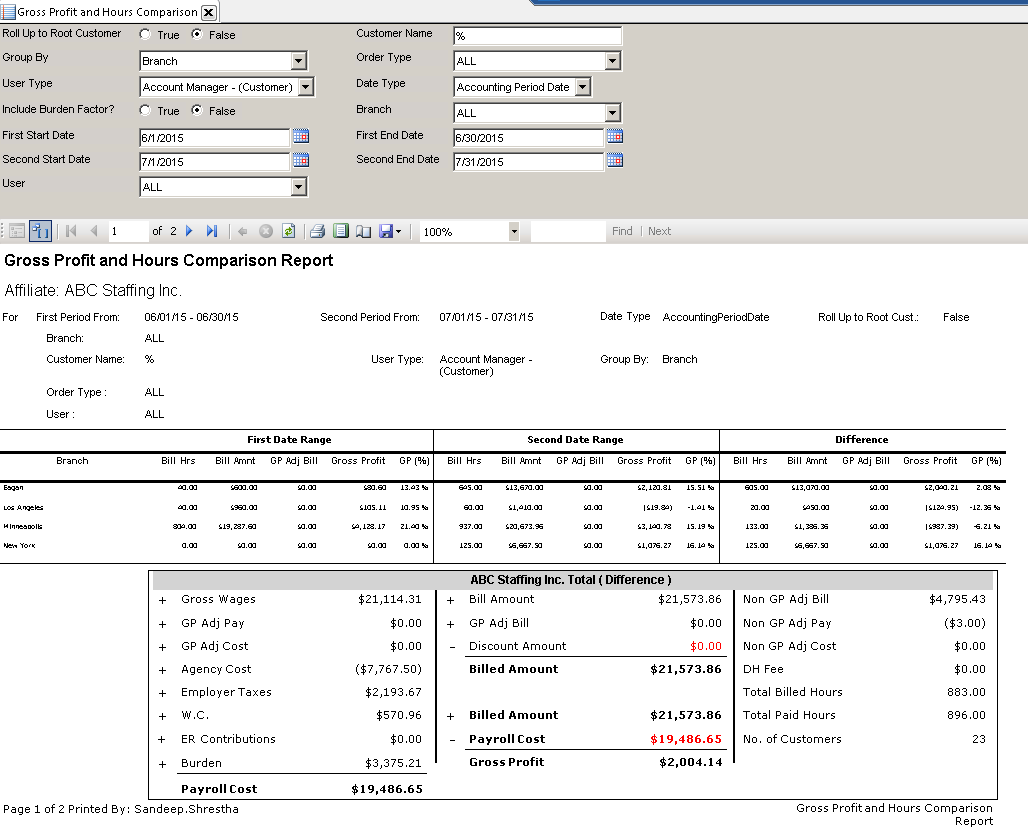Click the Find text search box
The width and height of the screenshot is (1028, 828).
(x=568, y=231)
